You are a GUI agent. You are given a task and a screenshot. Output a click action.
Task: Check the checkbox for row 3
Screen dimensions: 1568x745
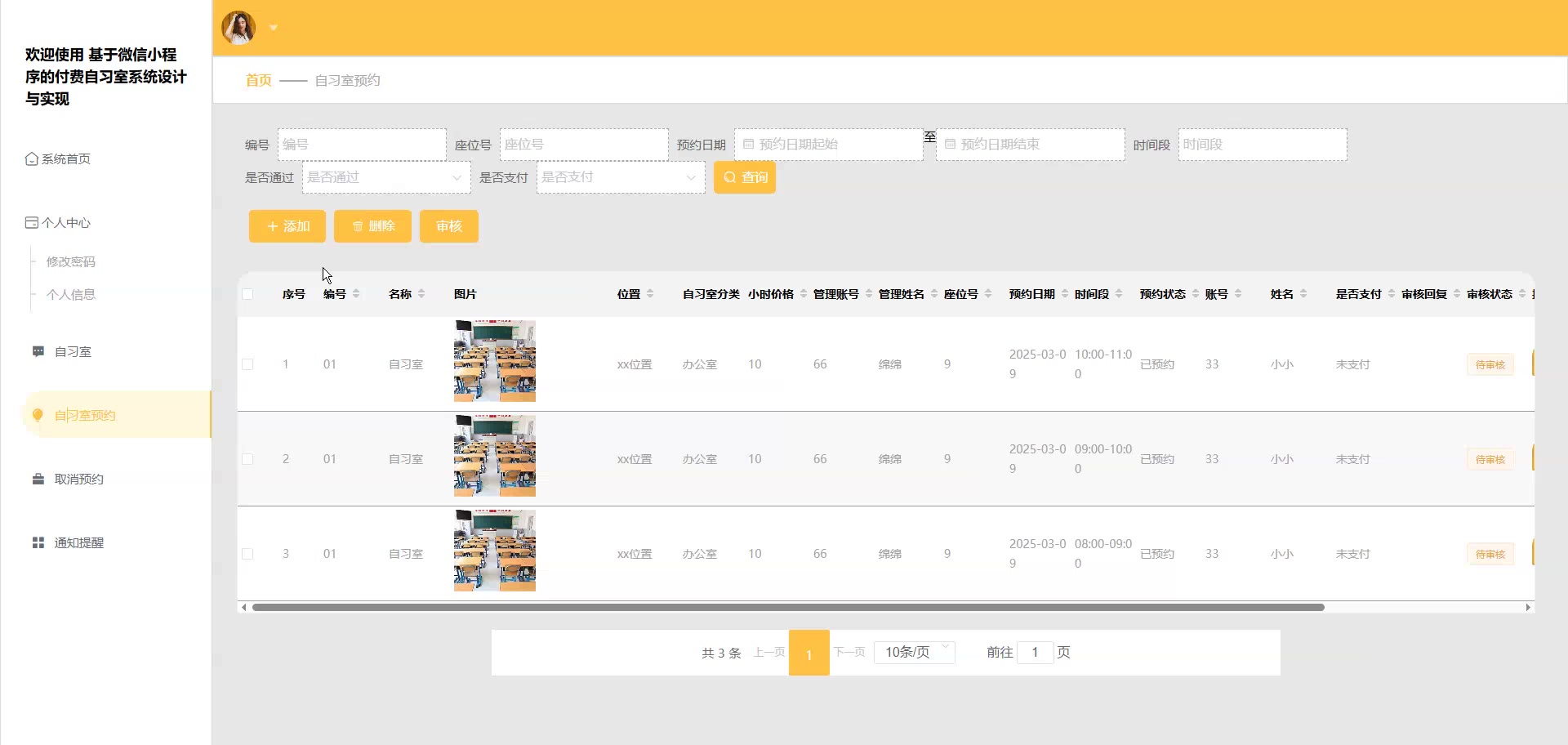coord(247,554)
